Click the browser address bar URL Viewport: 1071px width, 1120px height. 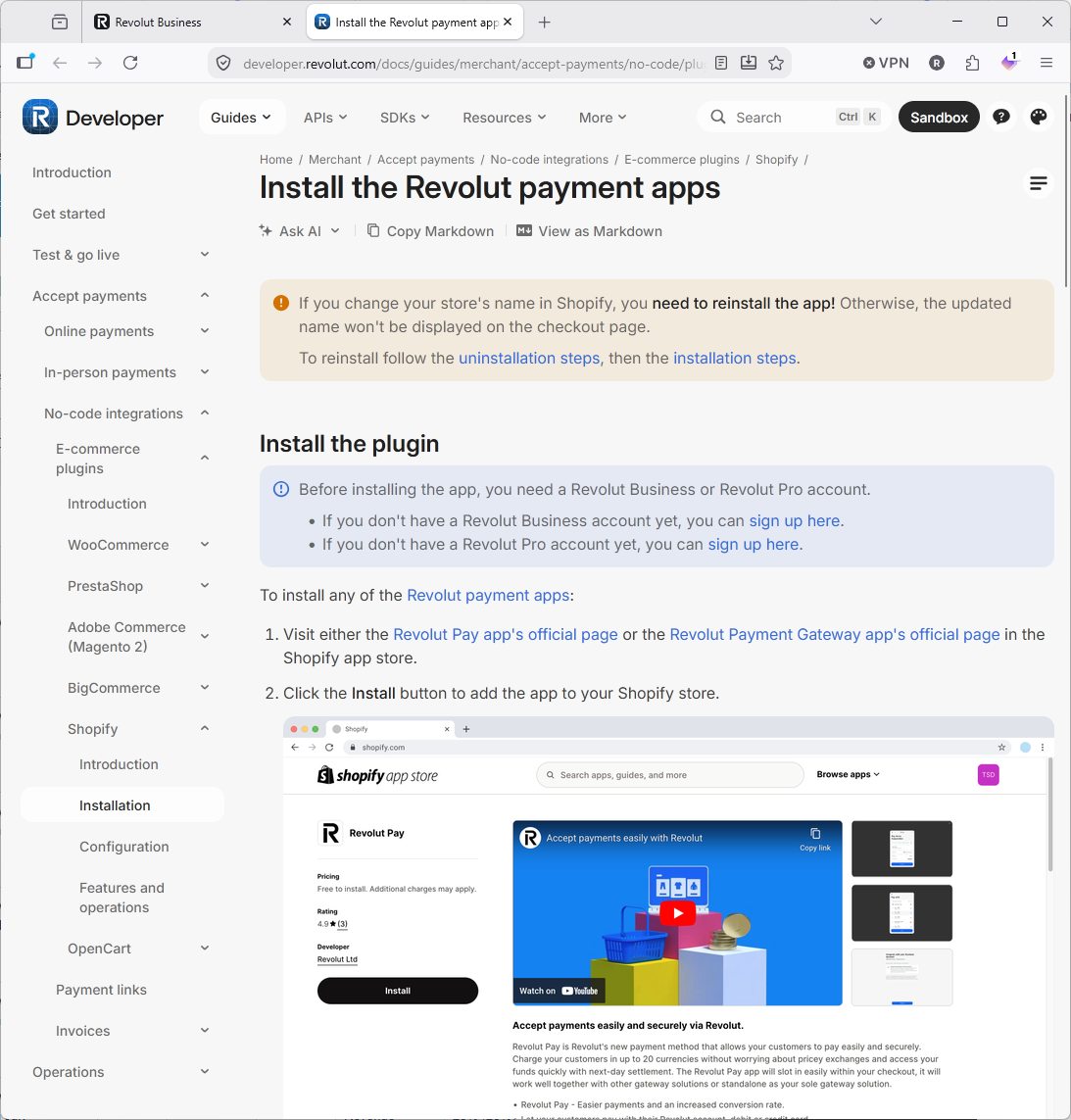(x=473, y=64)
